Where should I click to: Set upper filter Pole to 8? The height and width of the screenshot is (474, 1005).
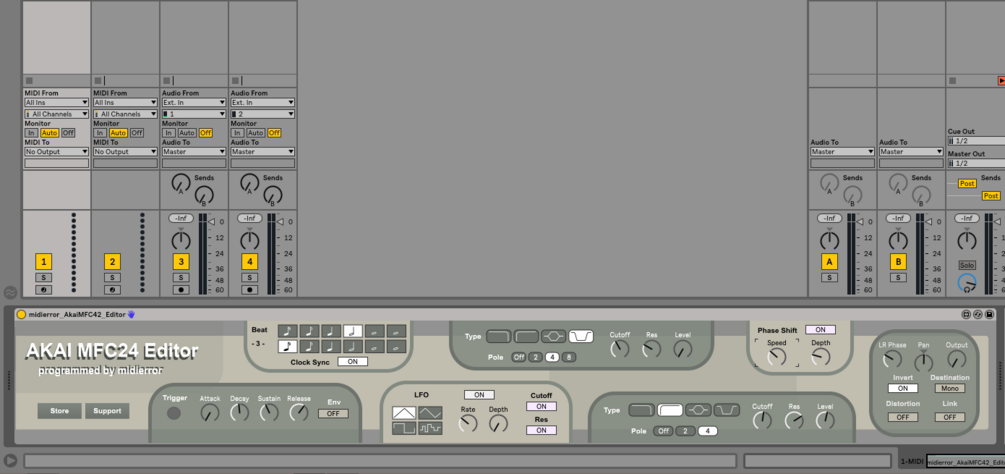pos(569,357)
